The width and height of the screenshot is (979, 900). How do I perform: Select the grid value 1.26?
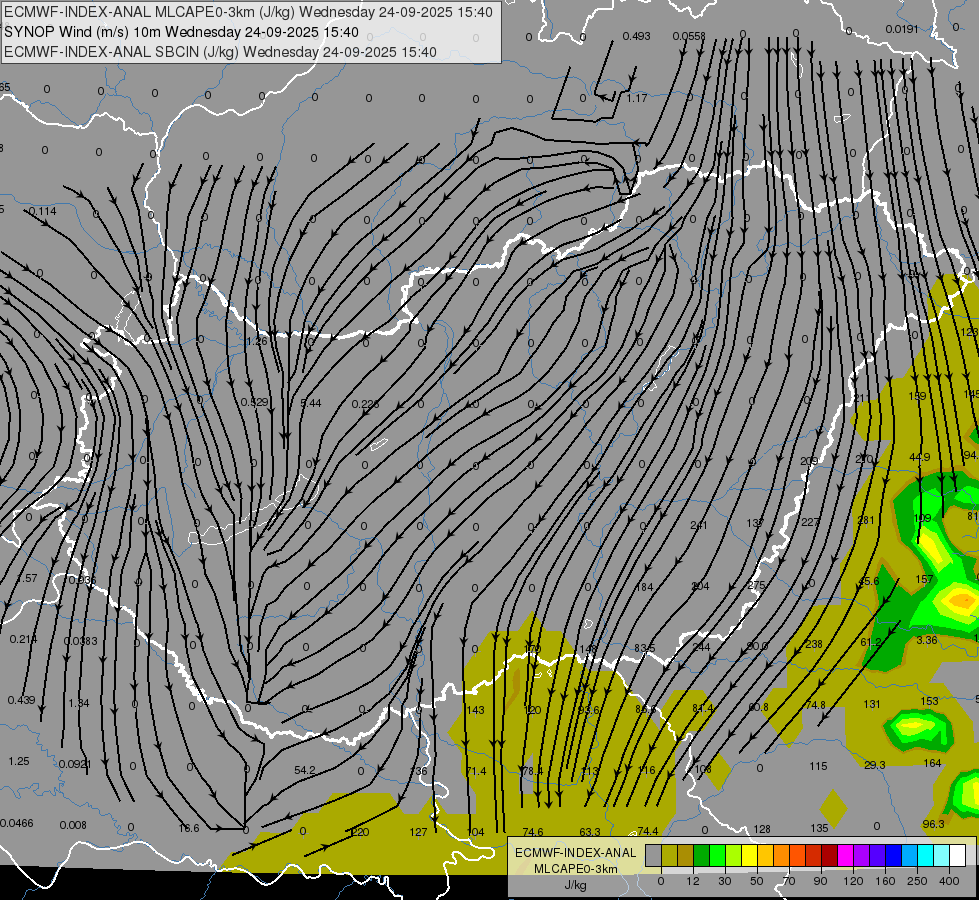tap(257, 341)
